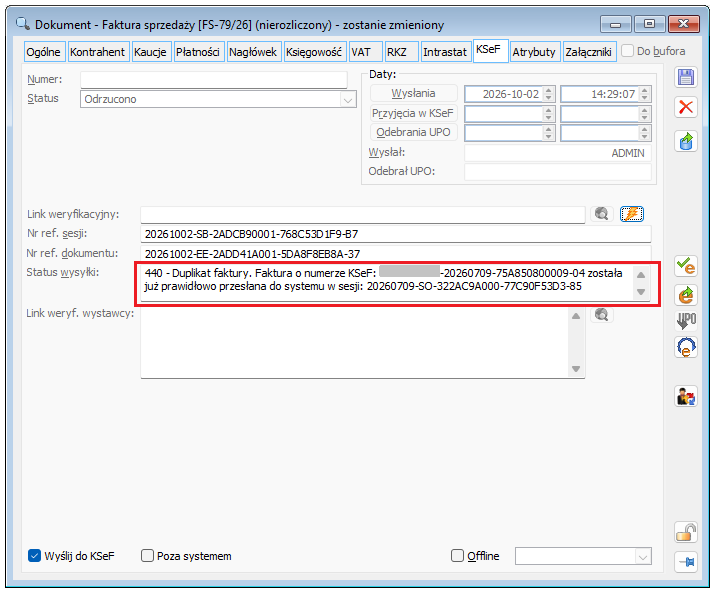Click down arrow of Link weryf. wystawcy scrollbar
This screenshot has width=713, height=592.
click(x=576, y=369)
